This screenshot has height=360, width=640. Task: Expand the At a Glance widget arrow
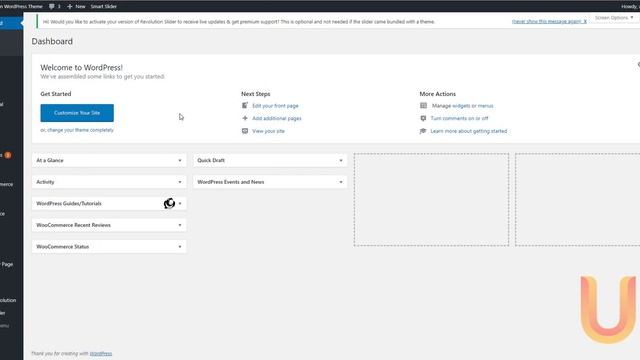pyautogui.click(x=180, y=160)
